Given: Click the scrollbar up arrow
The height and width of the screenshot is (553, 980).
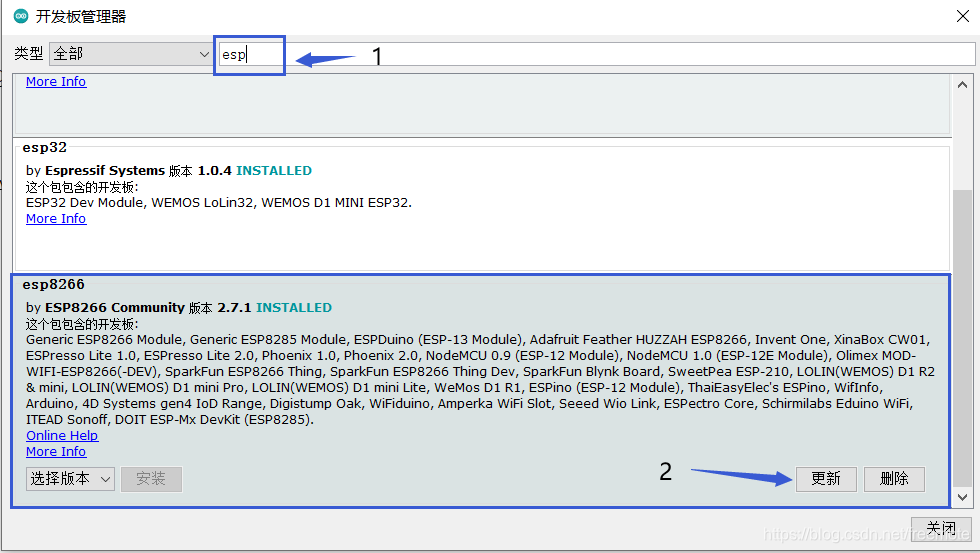Looking at the screenshot, I should coord(962,84).
